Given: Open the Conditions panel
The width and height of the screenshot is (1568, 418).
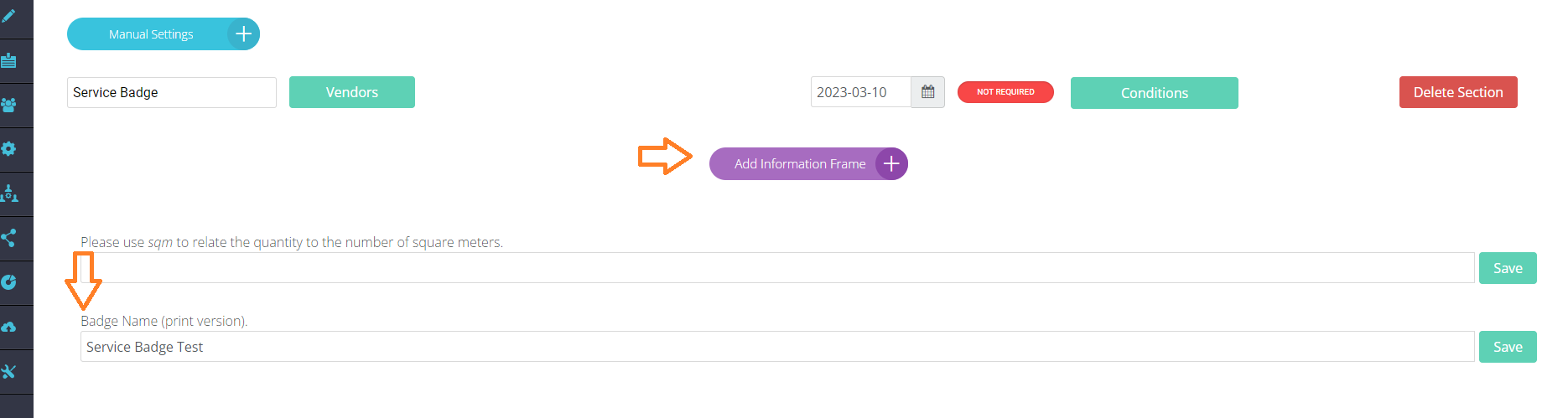Looking at the screenshot, I should [x=1154, y=93].
